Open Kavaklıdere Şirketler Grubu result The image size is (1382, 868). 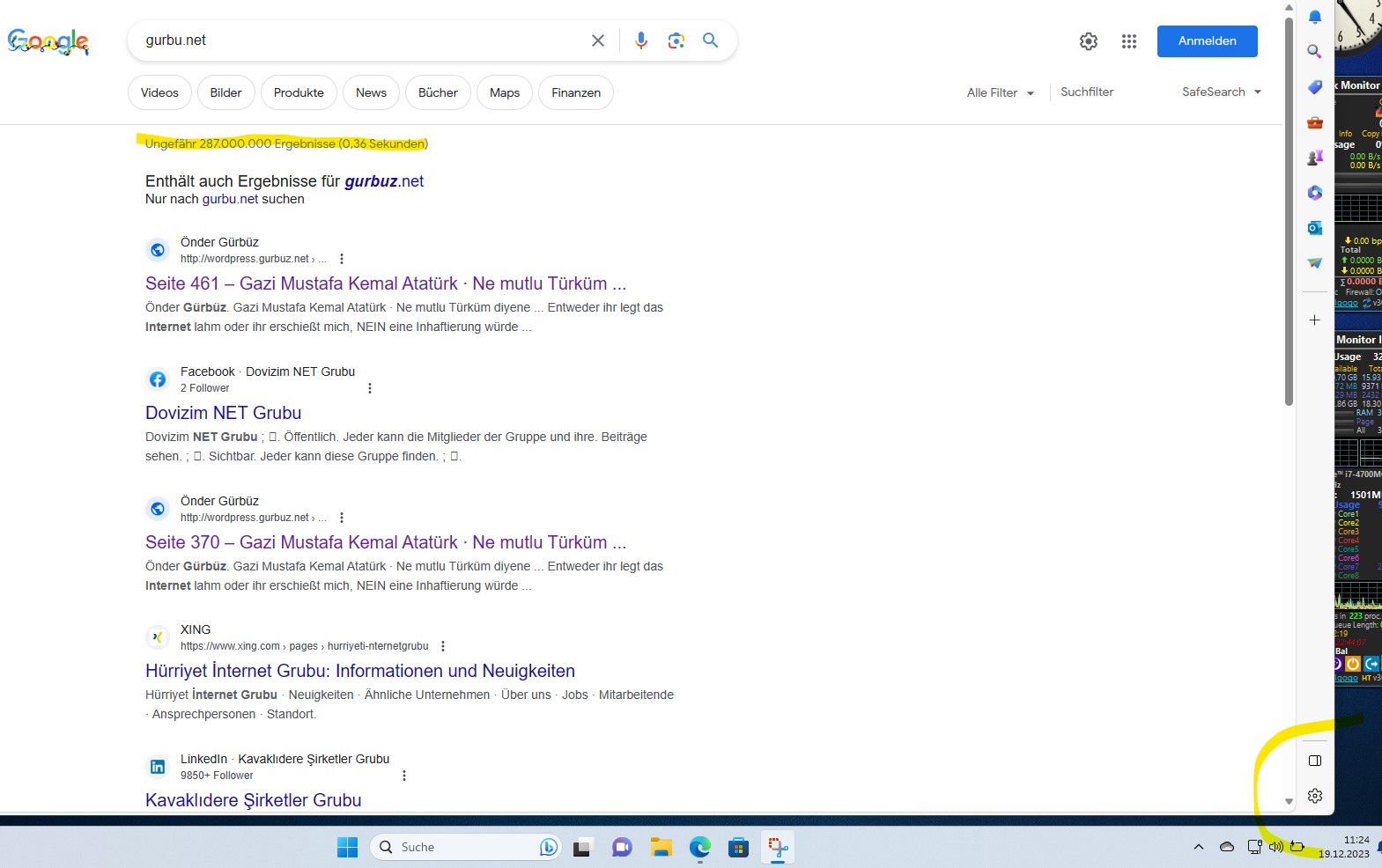tap(254, 800)
